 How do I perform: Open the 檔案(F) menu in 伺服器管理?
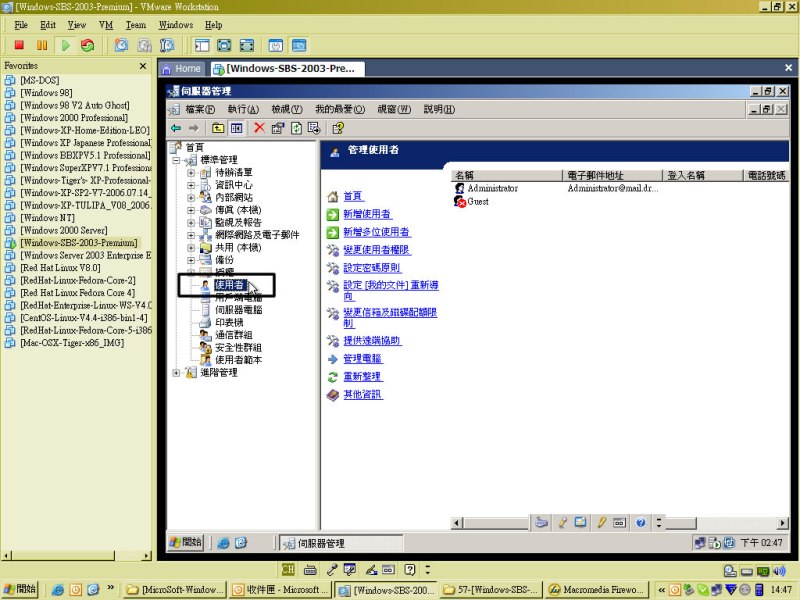click(x=199, y=109)
